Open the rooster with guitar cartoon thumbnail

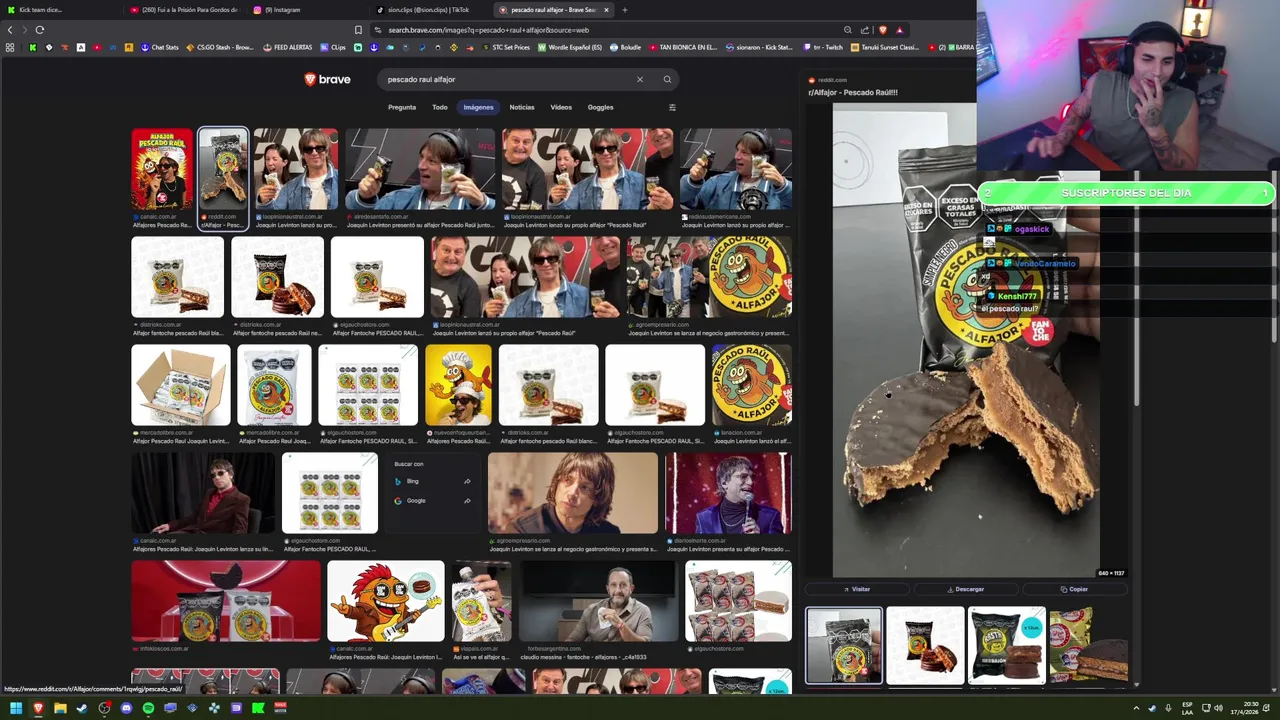point(386,601)
